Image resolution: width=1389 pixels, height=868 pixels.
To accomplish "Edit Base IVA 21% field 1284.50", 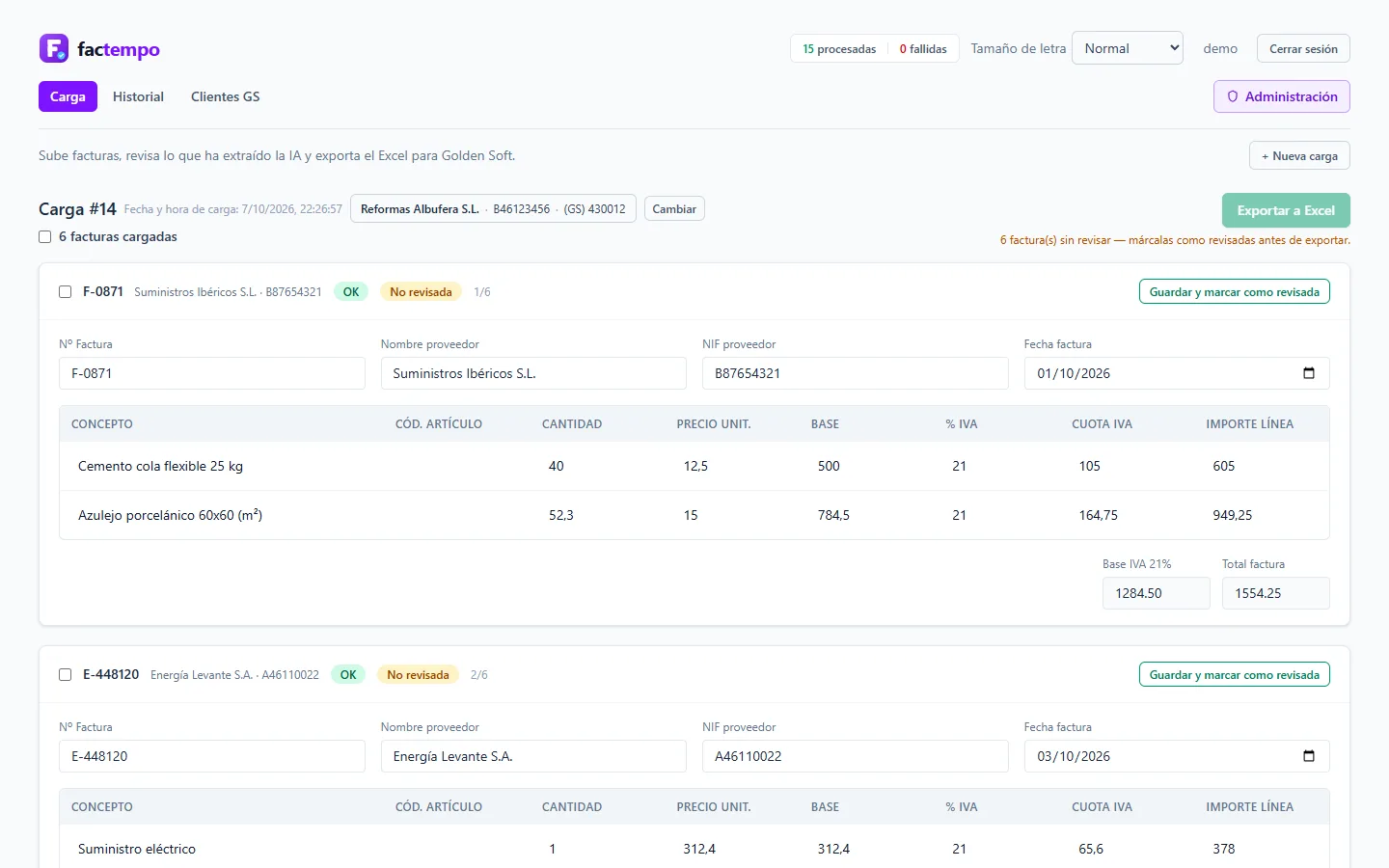I will pos(1157,593).
